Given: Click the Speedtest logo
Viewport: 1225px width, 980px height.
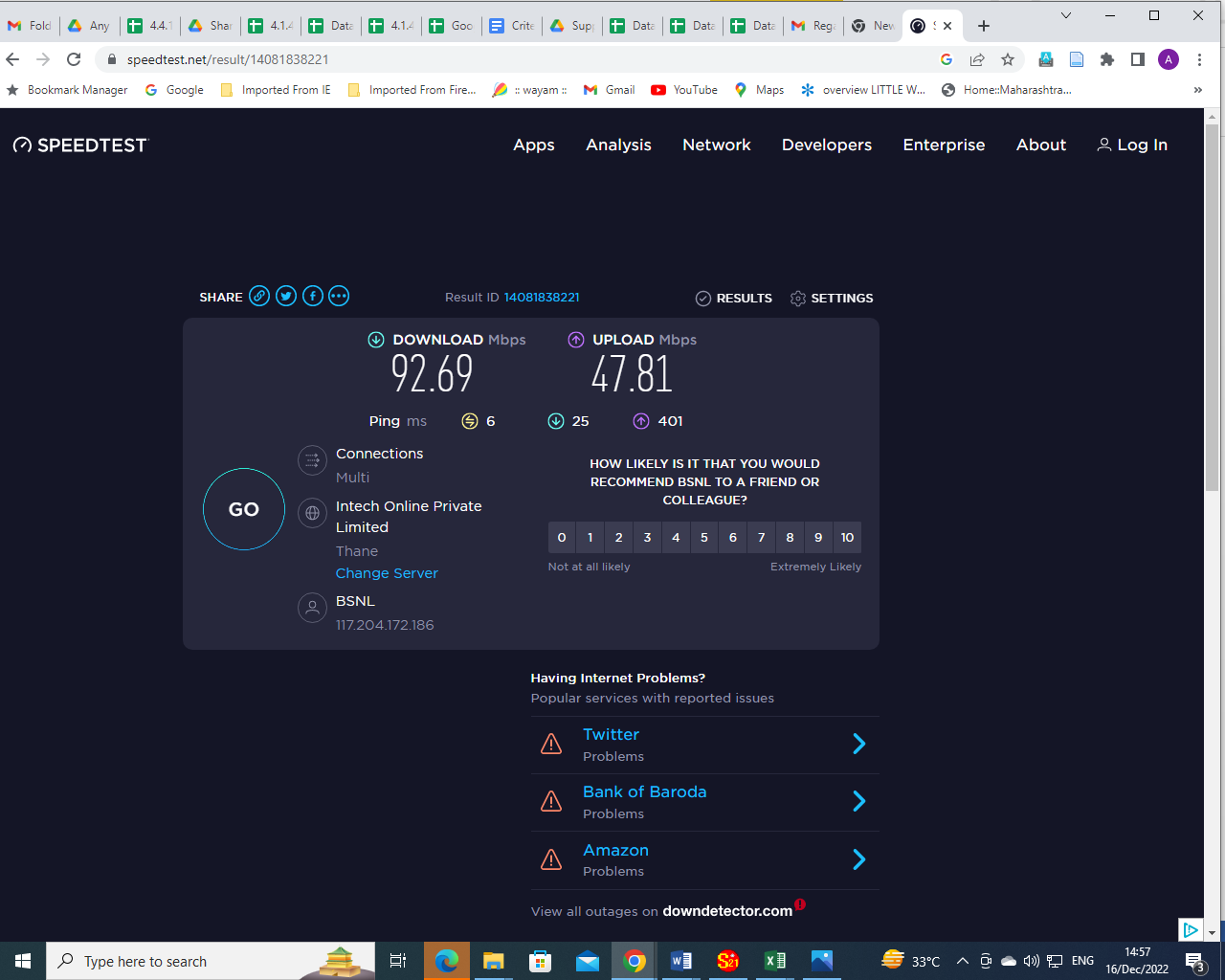Looking at the screenshot, I should [x=81, y=145].
